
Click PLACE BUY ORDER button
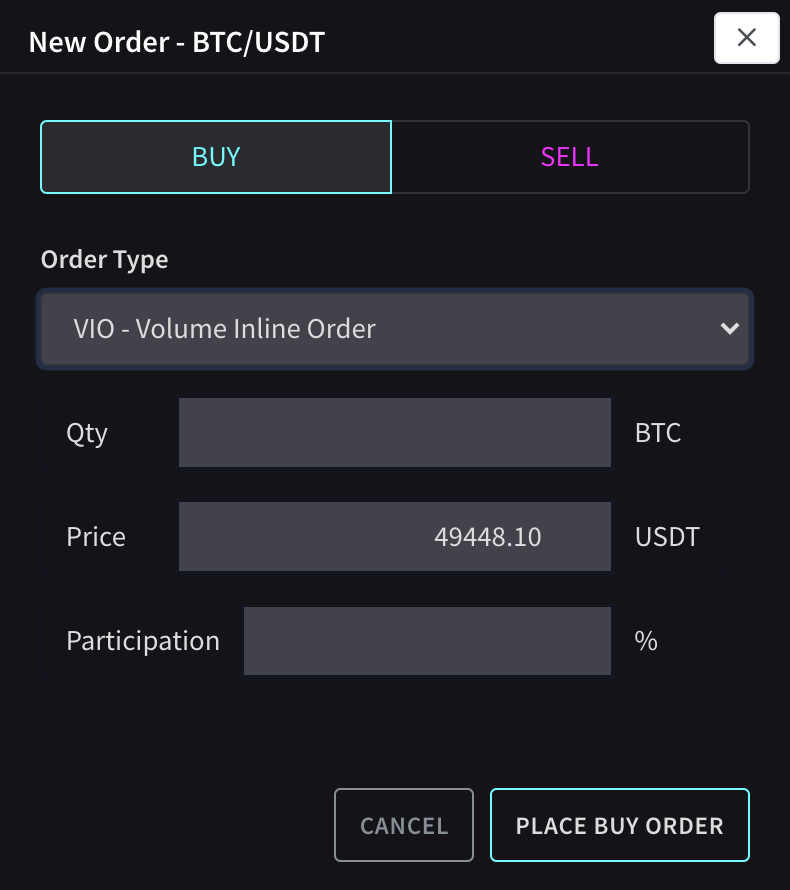tap(619, 825)
